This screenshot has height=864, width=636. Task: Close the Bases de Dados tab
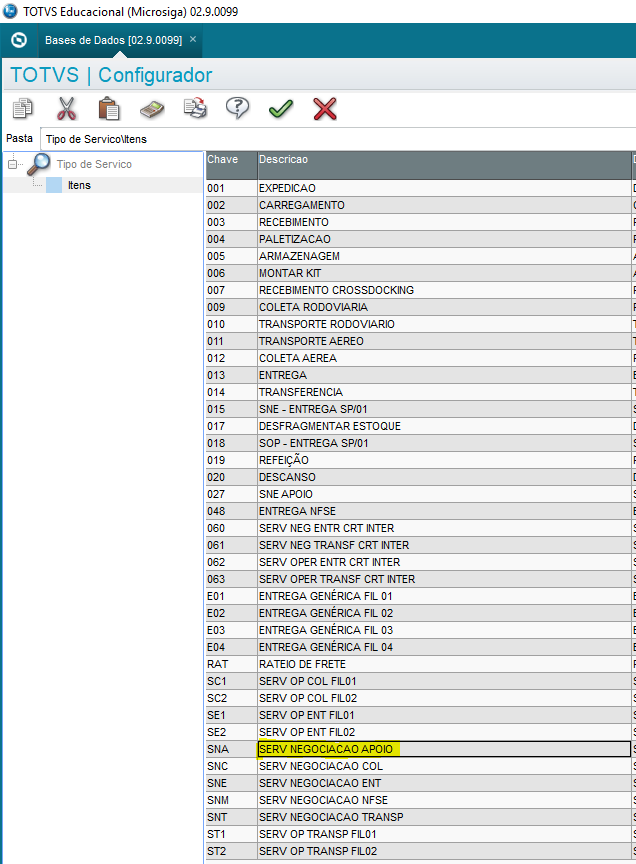pyautogui.click(x=193, y=39)
